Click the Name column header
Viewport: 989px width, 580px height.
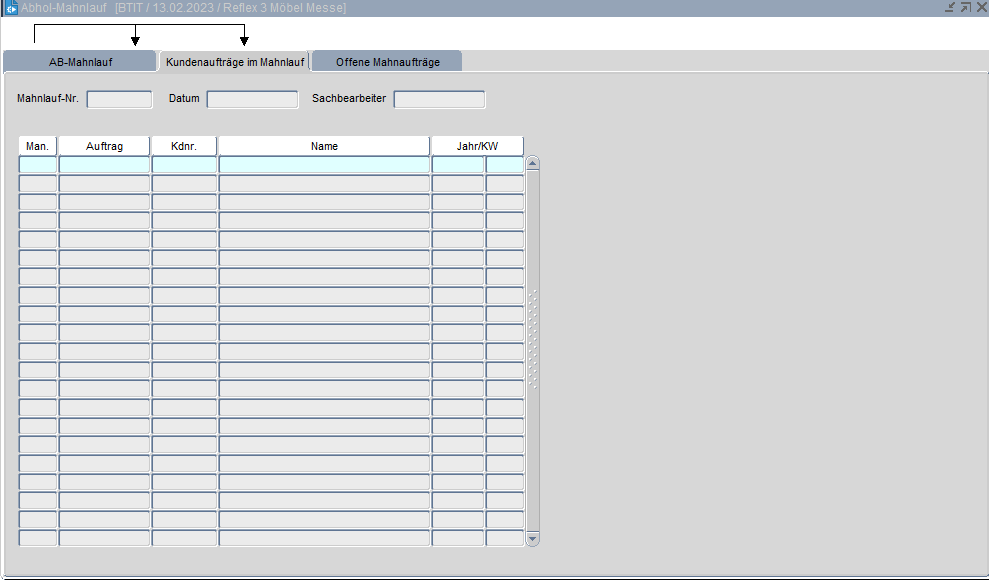(324, 146)
